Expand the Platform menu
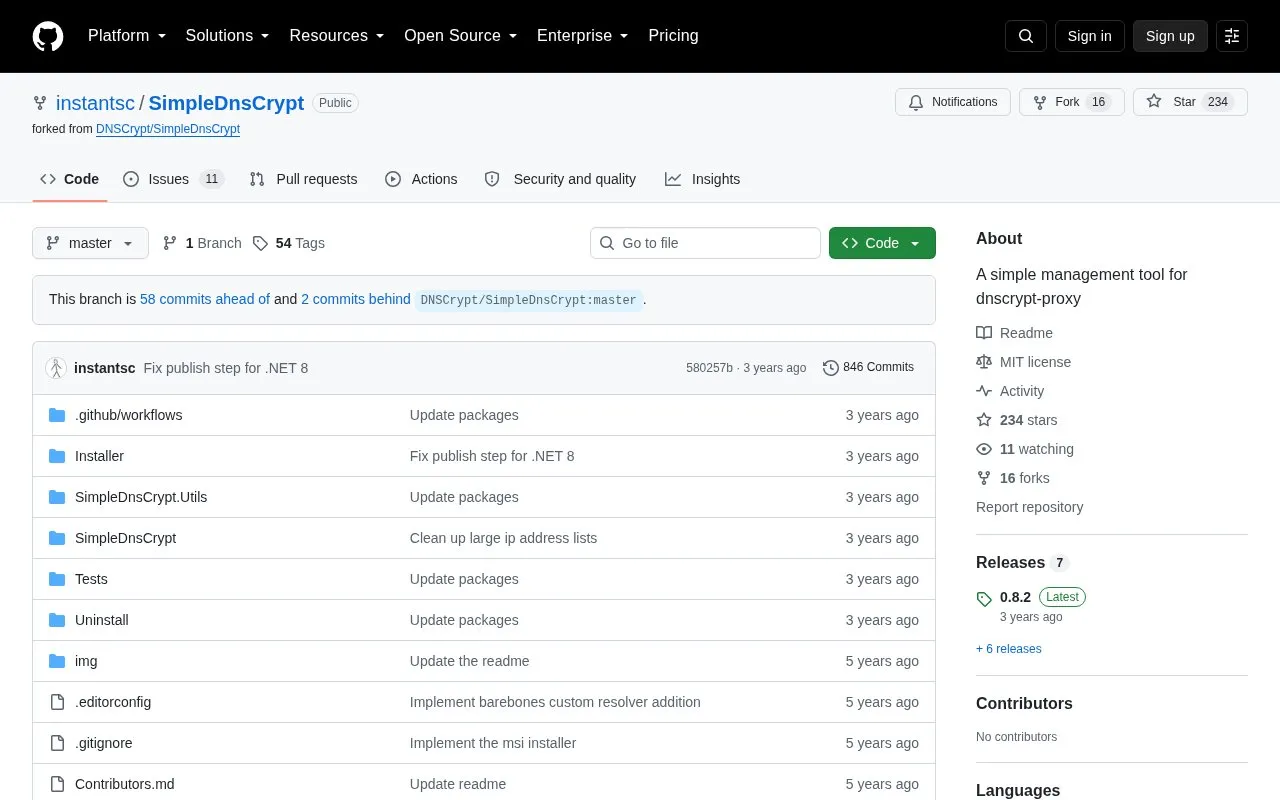Image resolution: width=1280 pixels, height=800 pixels. (127, 36)
